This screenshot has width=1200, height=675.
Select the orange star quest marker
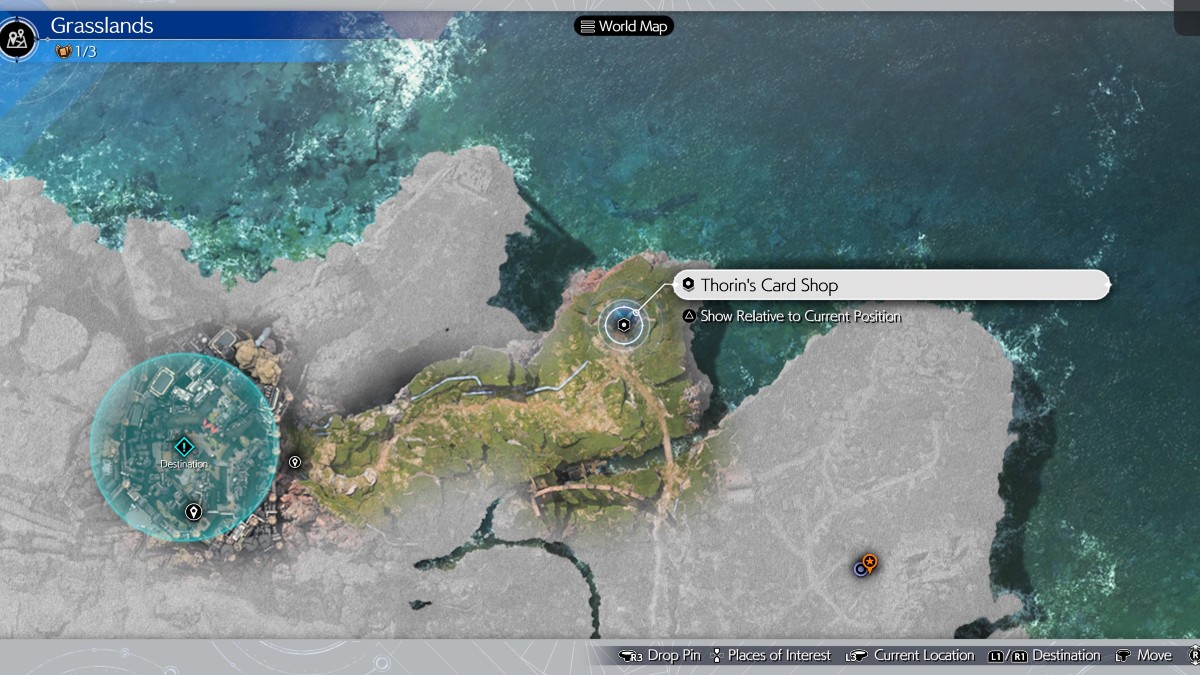click(x=870, y=562)
